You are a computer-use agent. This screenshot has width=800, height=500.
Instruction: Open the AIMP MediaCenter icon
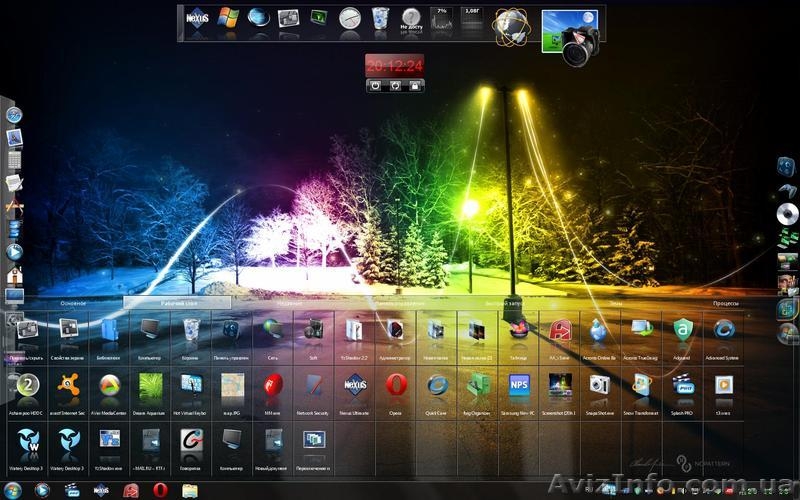coord(109,384)
